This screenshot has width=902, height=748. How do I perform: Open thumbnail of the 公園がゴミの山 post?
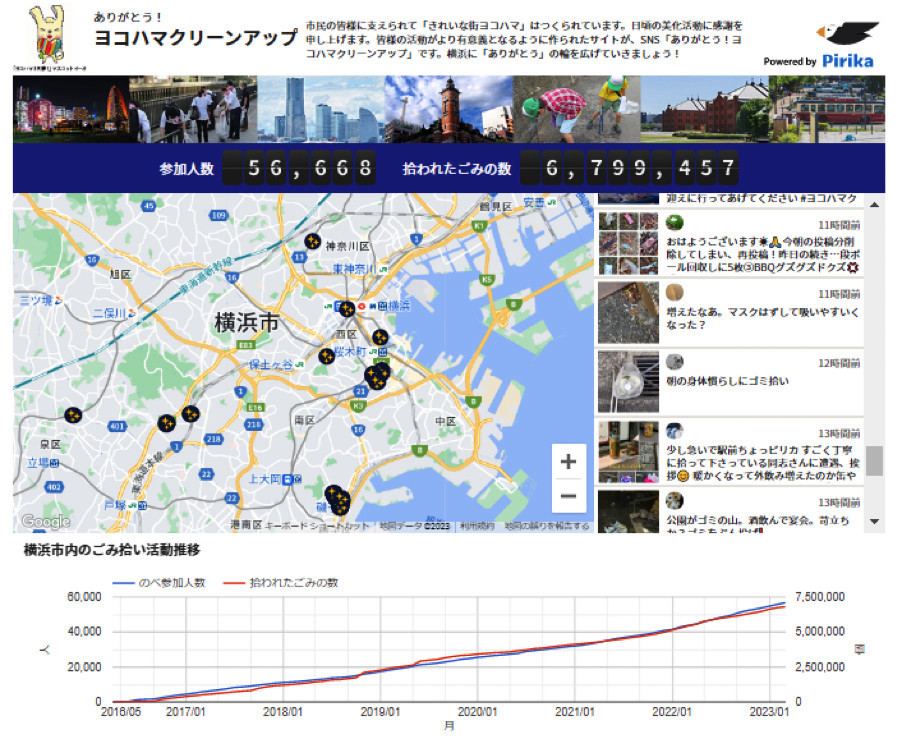(x=628, y=512)
